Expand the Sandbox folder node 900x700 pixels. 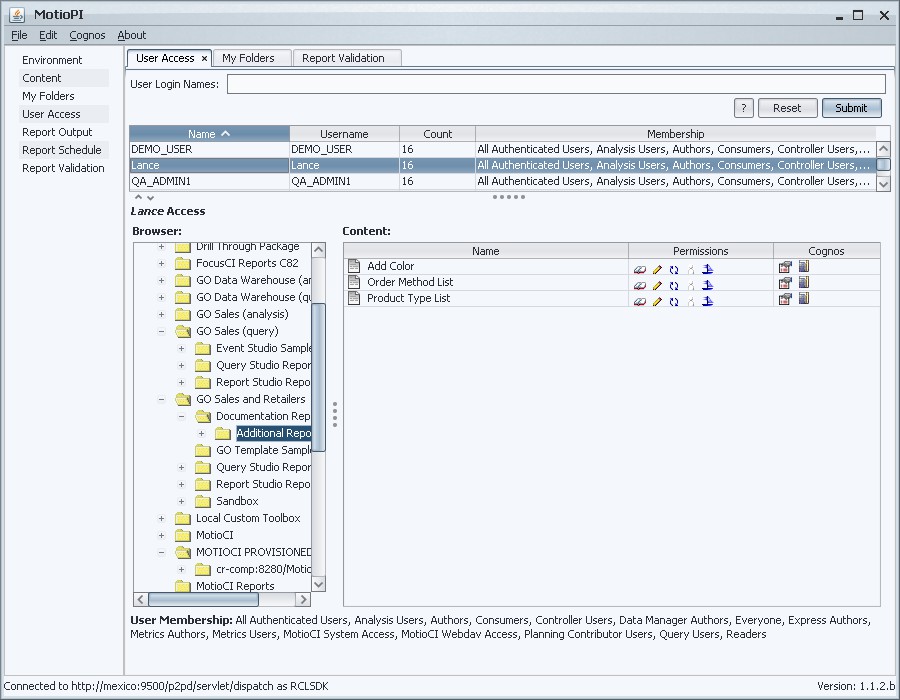(x=181, y=501)
